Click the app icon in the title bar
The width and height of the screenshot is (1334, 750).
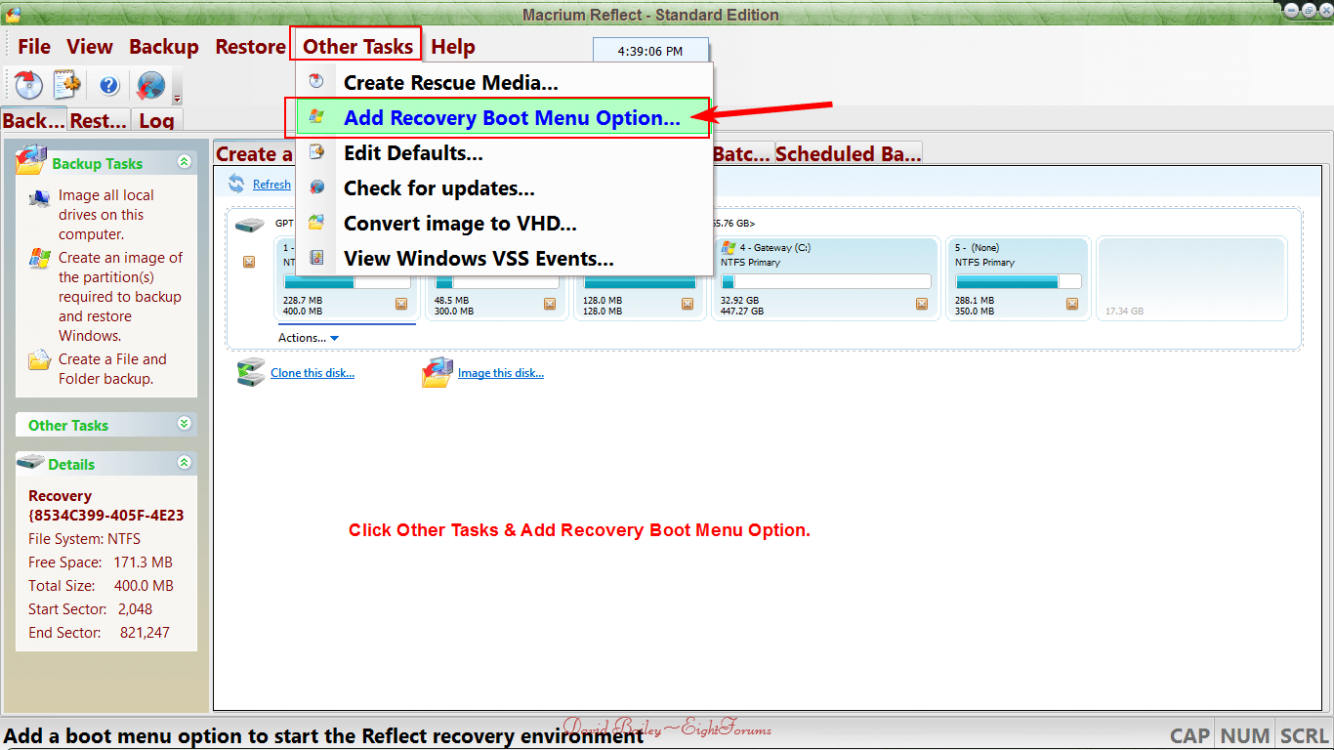pos(13,13)
